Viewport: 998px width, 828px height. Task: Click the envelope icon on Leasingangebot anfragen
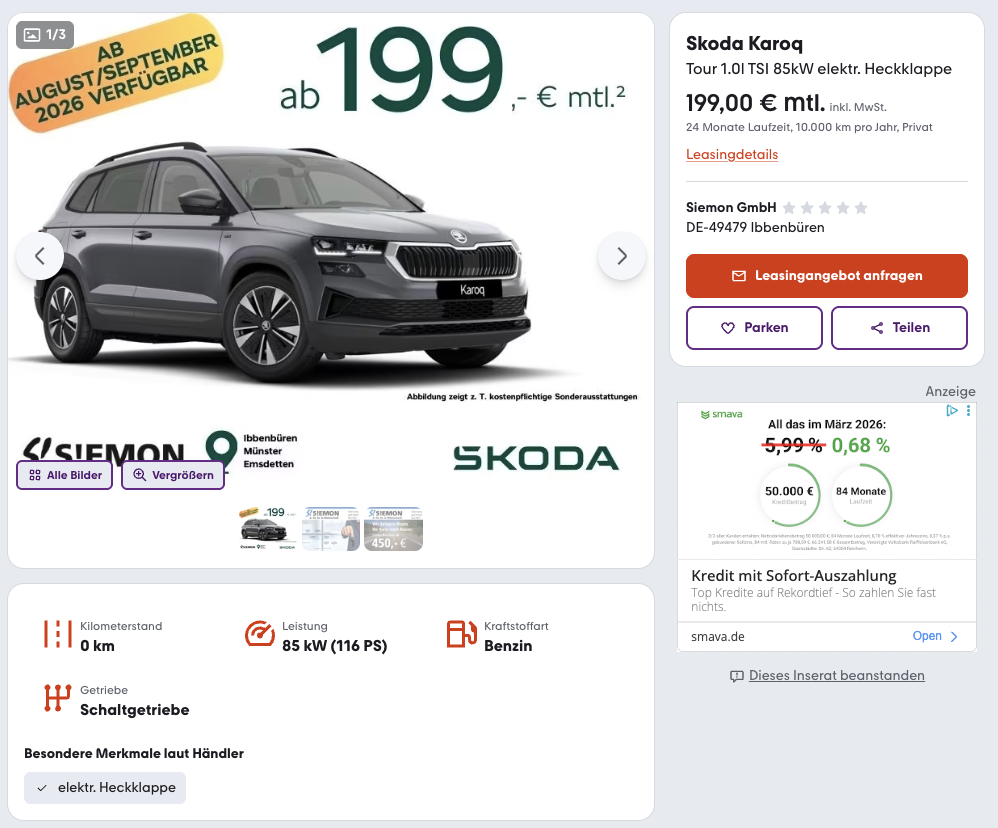[739, 276]
